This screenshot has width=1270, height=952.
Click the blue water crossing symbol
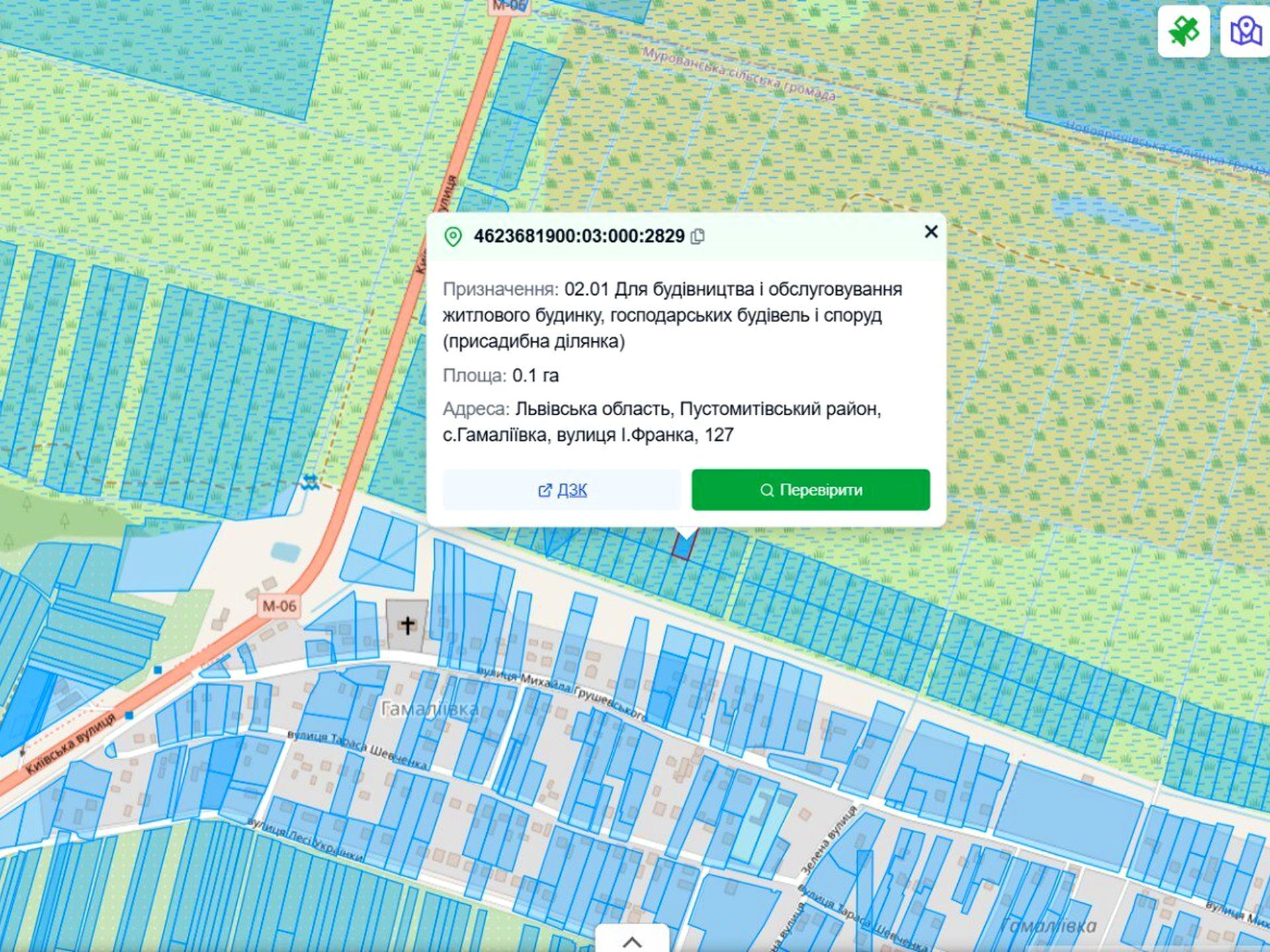[x=310, y=483]
